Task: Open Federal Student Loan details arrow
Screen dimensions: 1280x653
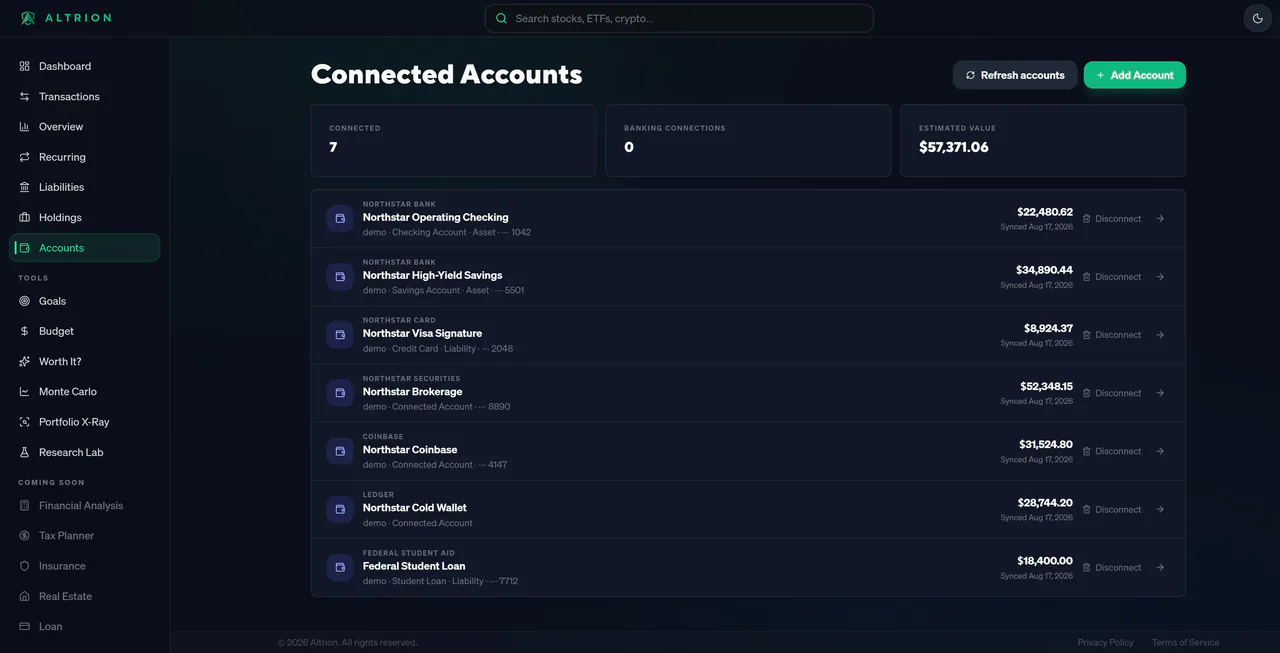Action: [x=1160, y=567]
